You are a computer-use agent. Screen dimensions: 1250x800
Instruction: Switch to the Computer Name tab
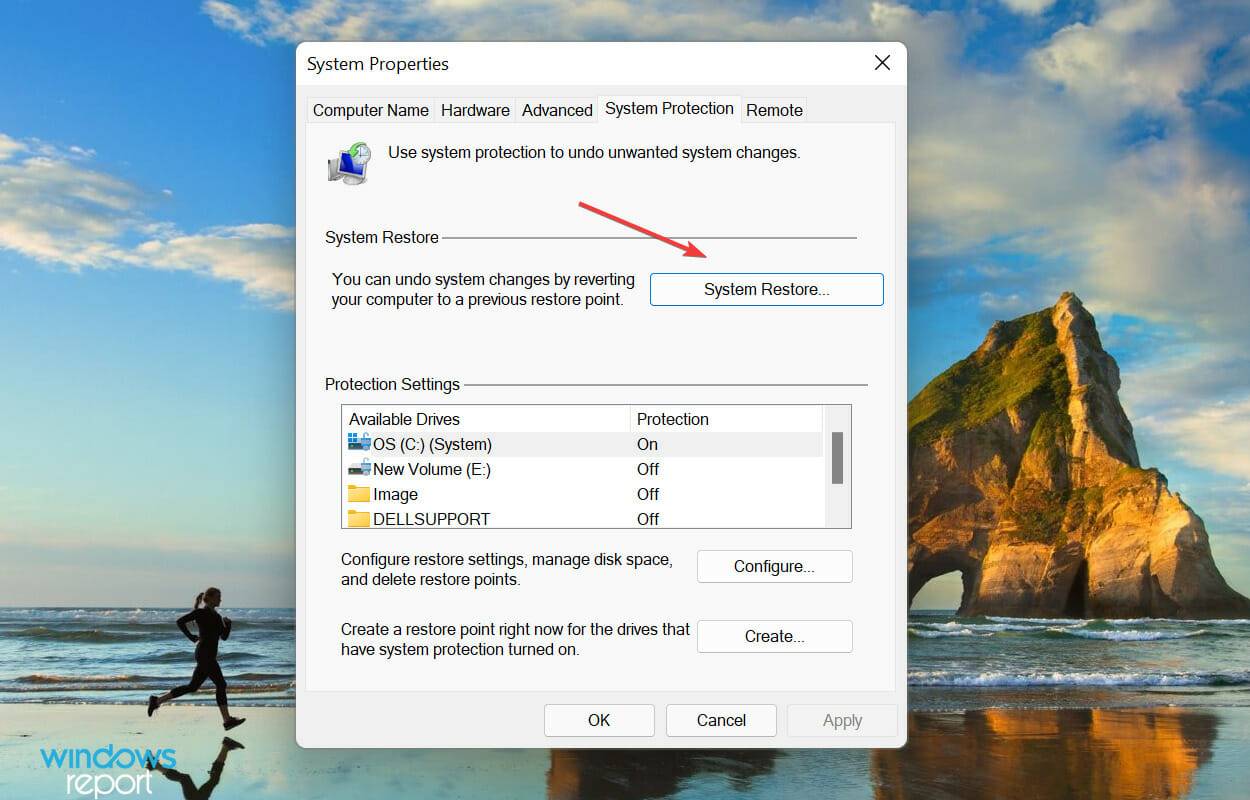pos(370,110)
